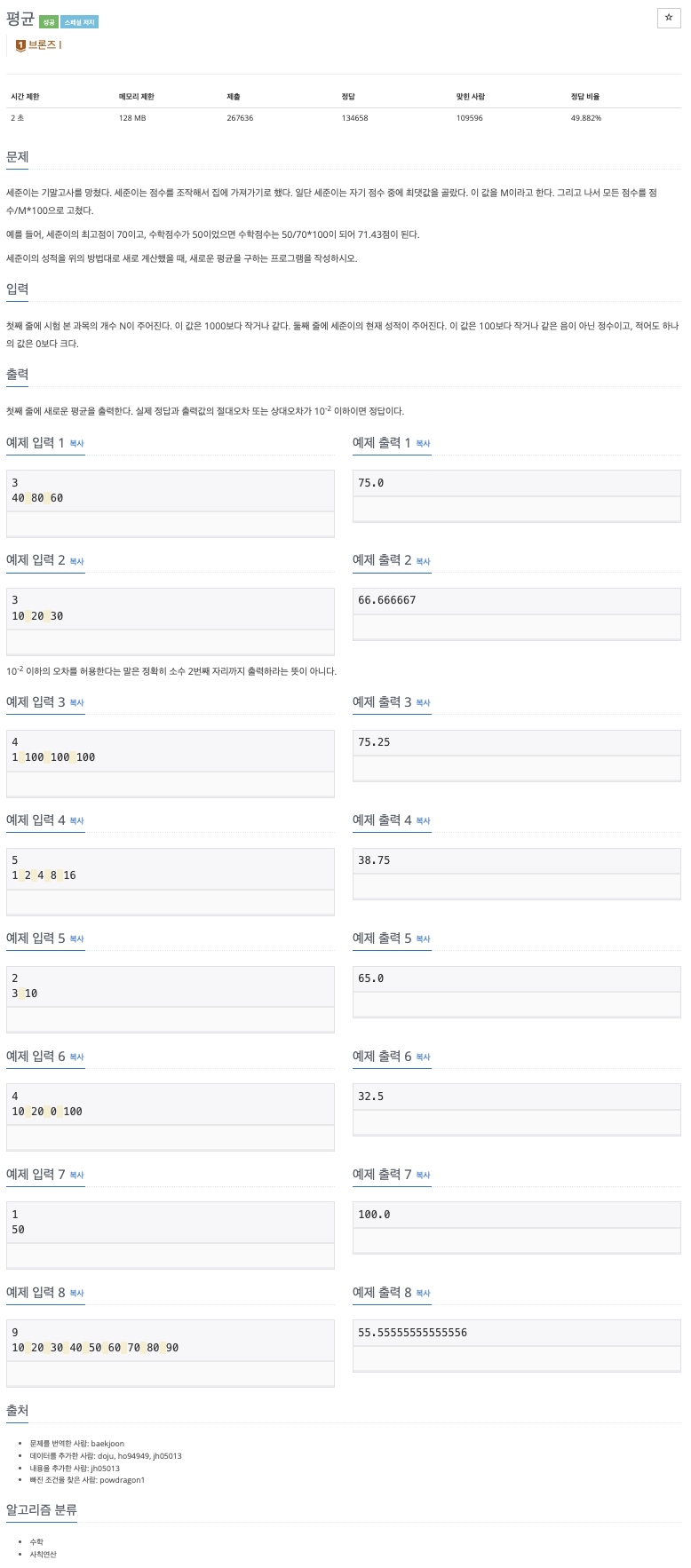Open powdragon1's profile link
This screenshot has width=691, height=1568.
coord(124,1480)
